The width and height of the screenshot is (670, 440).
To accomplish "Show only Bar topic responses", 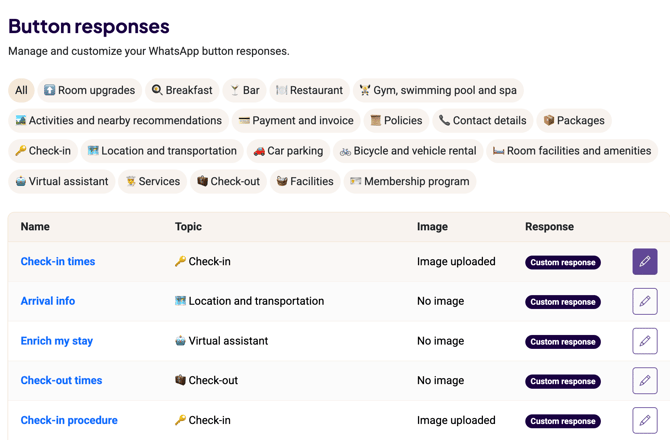I will [245, 90].
